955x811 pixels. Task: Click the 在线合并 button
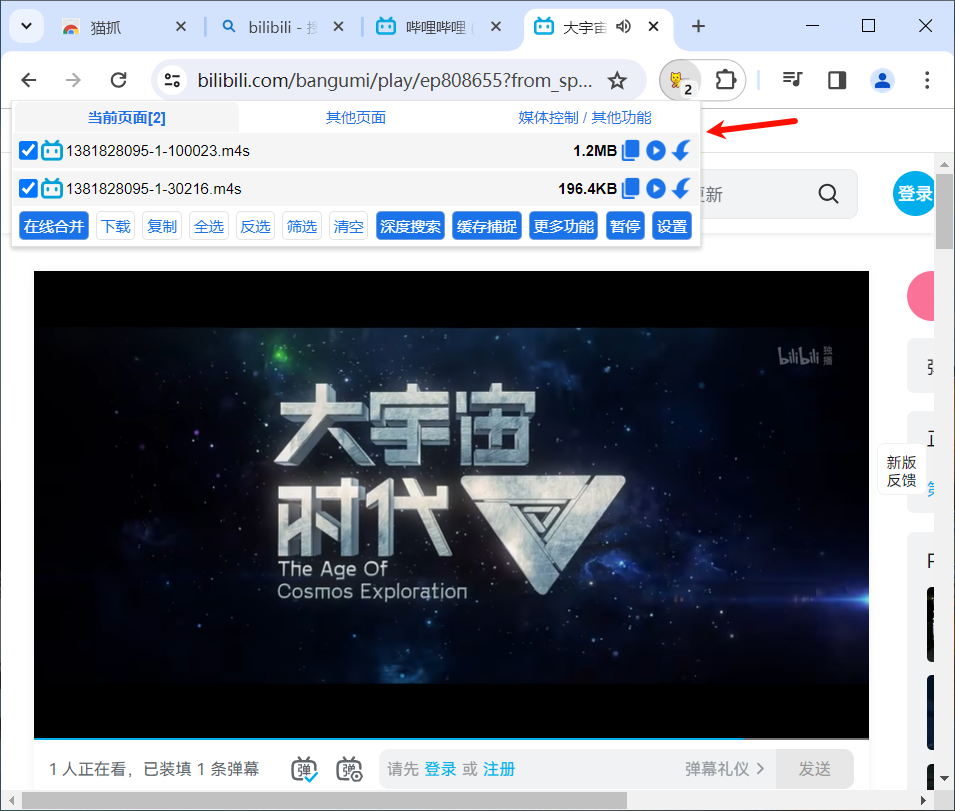point(54,226)
